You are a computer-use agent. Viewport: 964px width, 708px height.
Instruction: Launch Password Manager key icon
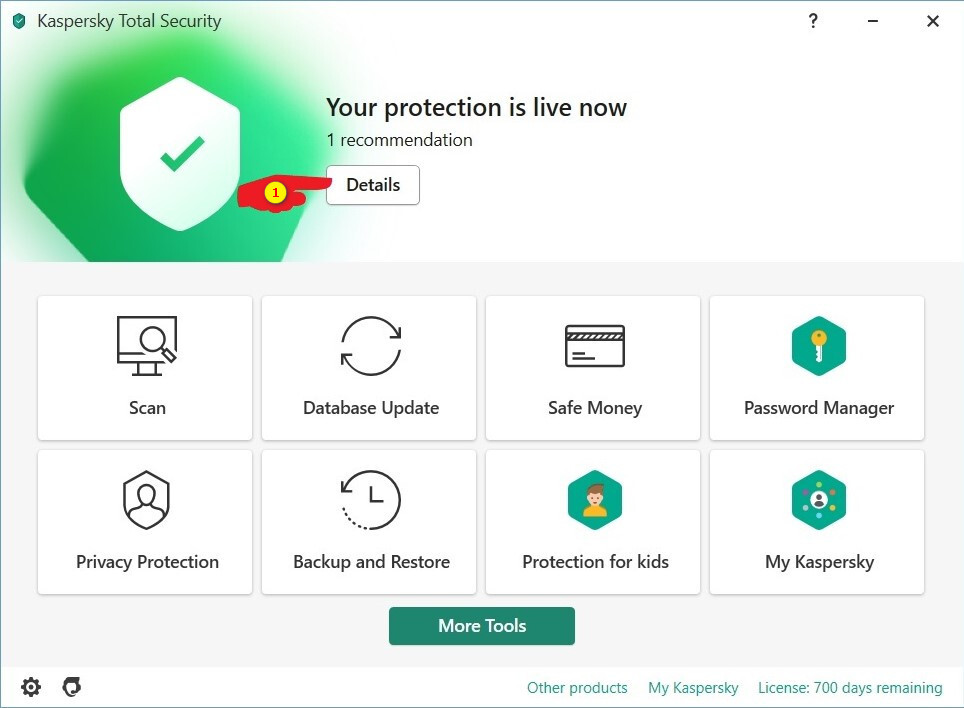coord(818,346)
